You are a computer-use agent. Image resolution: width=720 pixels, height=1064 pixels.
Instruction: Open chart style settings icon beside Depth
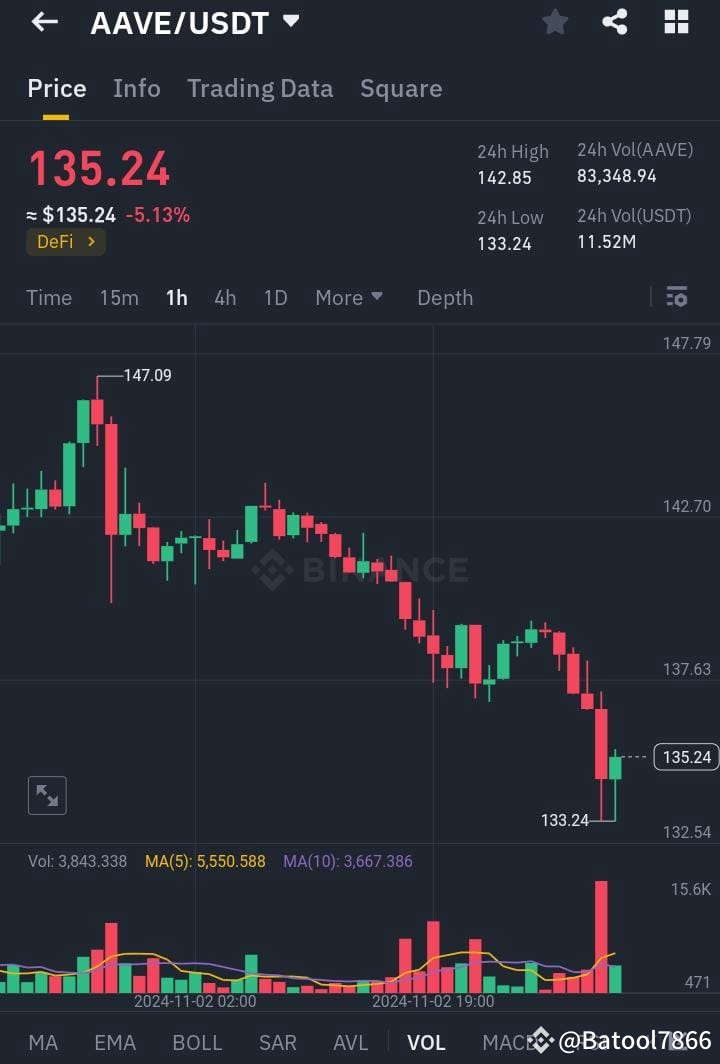tap(676, 297)
